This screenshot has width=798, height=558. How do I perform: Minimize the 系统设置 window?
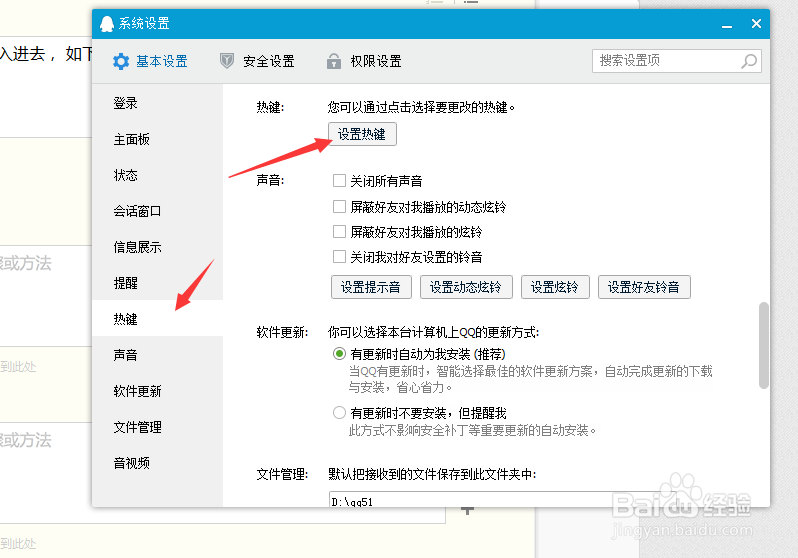[x=727, y=24]
